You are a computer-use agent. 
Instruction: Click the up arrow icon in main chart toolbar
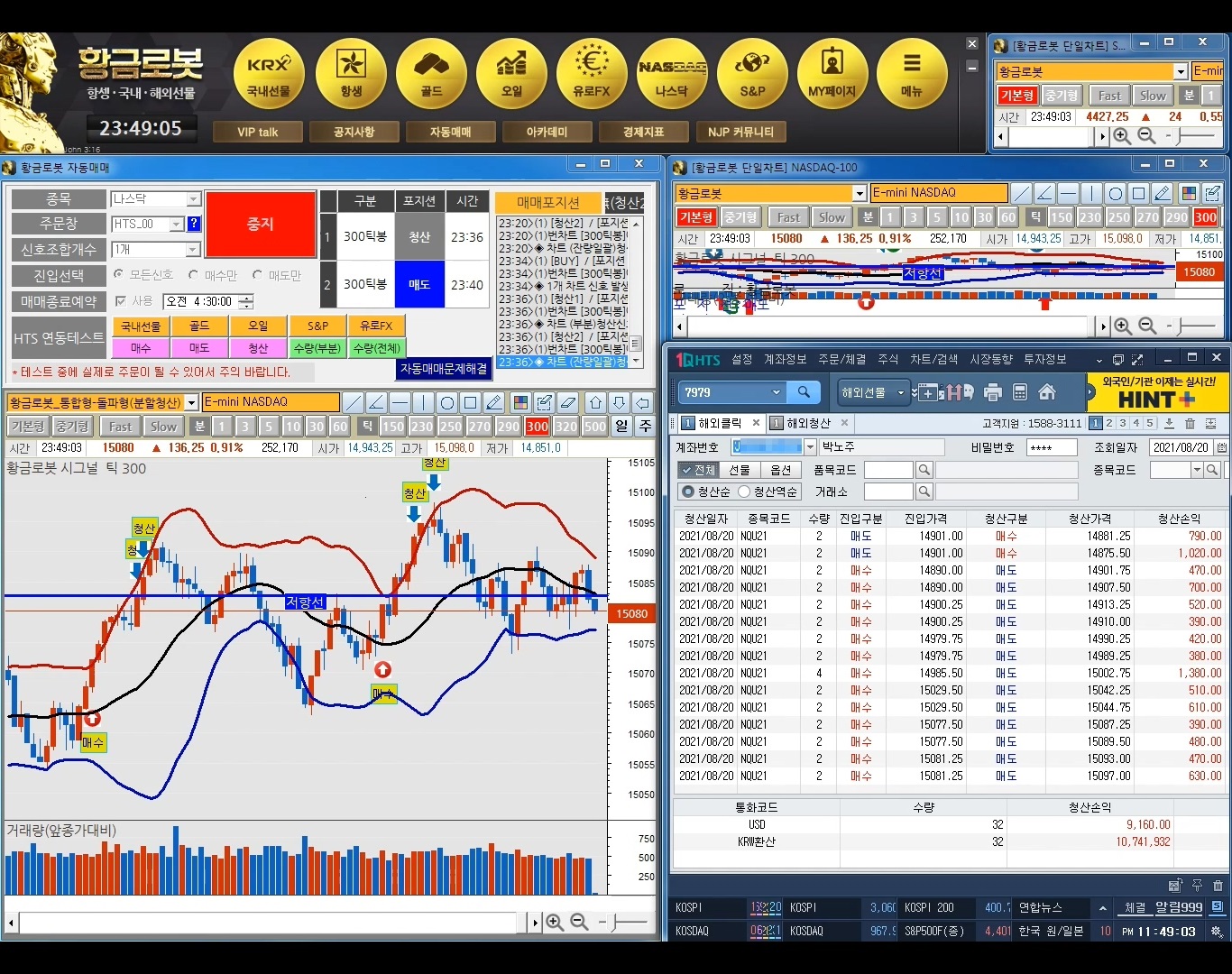595,402
